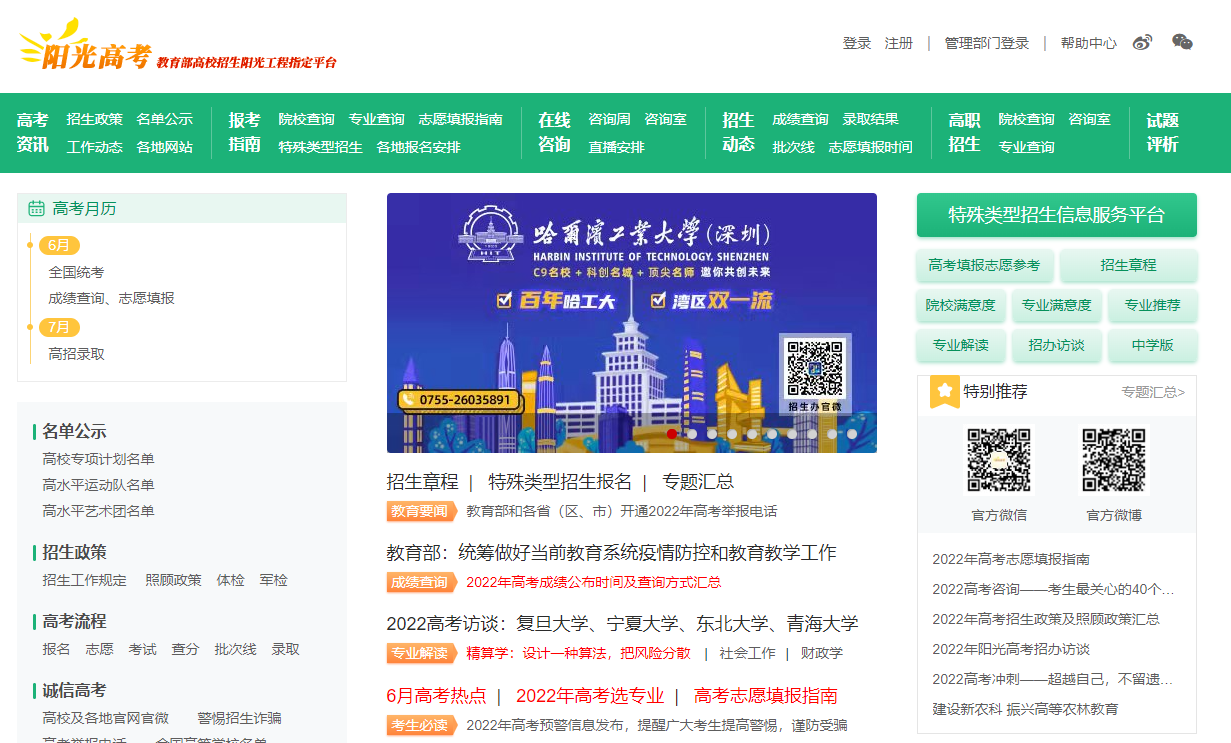Open 专题汇总> beside 特别推荐

(x=1153, y=392)
